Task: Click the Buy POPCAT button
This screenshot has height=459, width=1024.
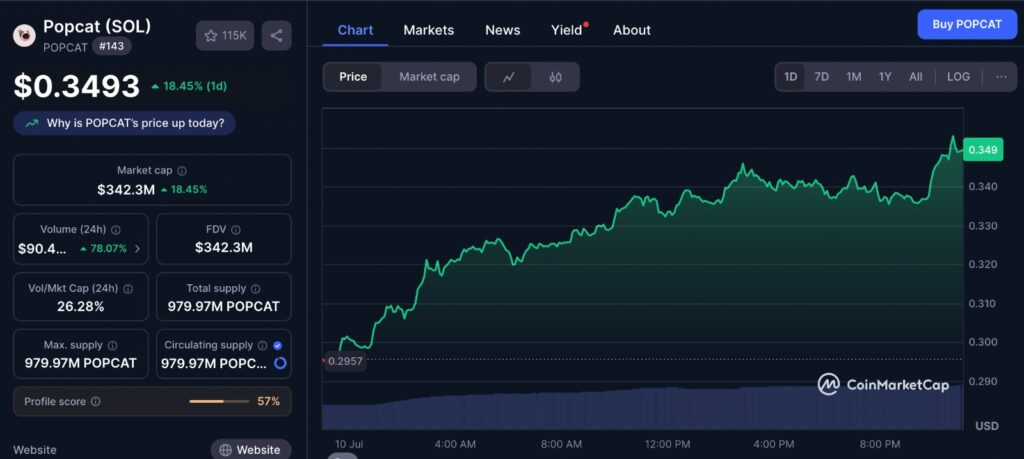Action: pos(967,25)
